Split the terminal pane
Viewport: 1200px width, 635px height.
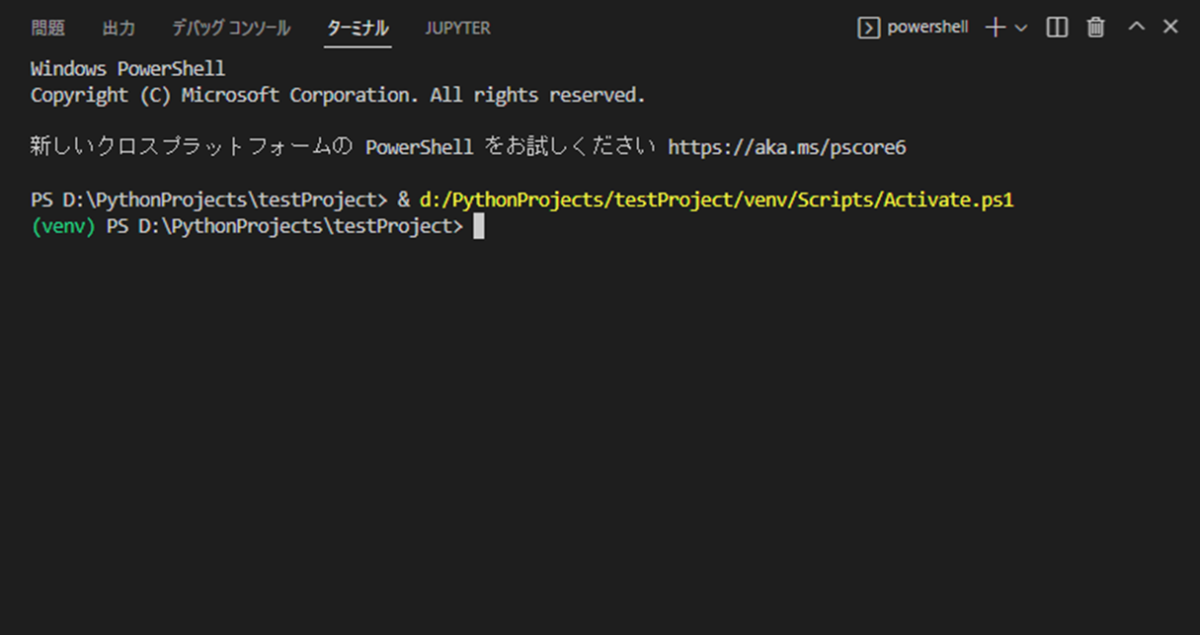pos(1057,28)
